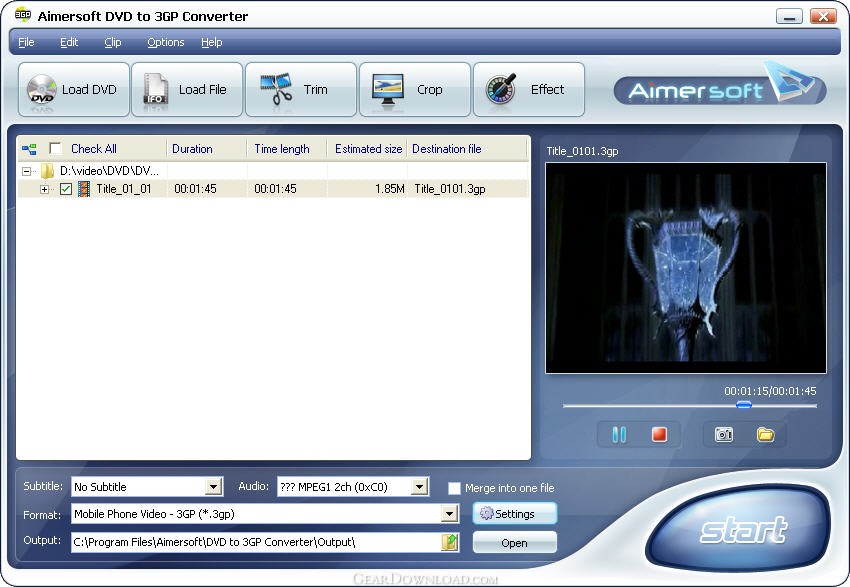The width and height of the screenshot is (850, 587).
Task: Close the converter window
Action: coord(823,16)
